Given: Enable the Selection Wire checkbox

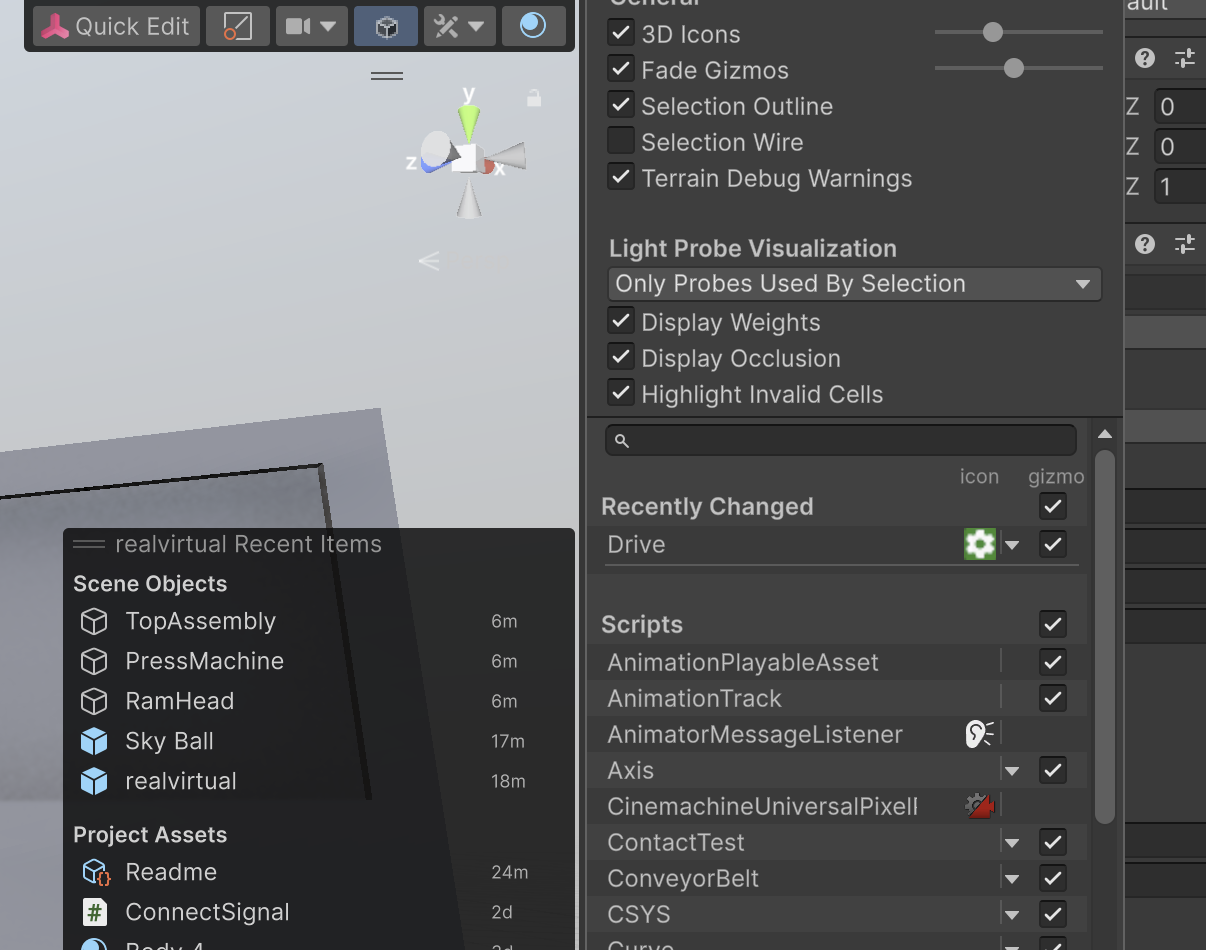Looking at the screenshot, I should (x=621, y=141).
